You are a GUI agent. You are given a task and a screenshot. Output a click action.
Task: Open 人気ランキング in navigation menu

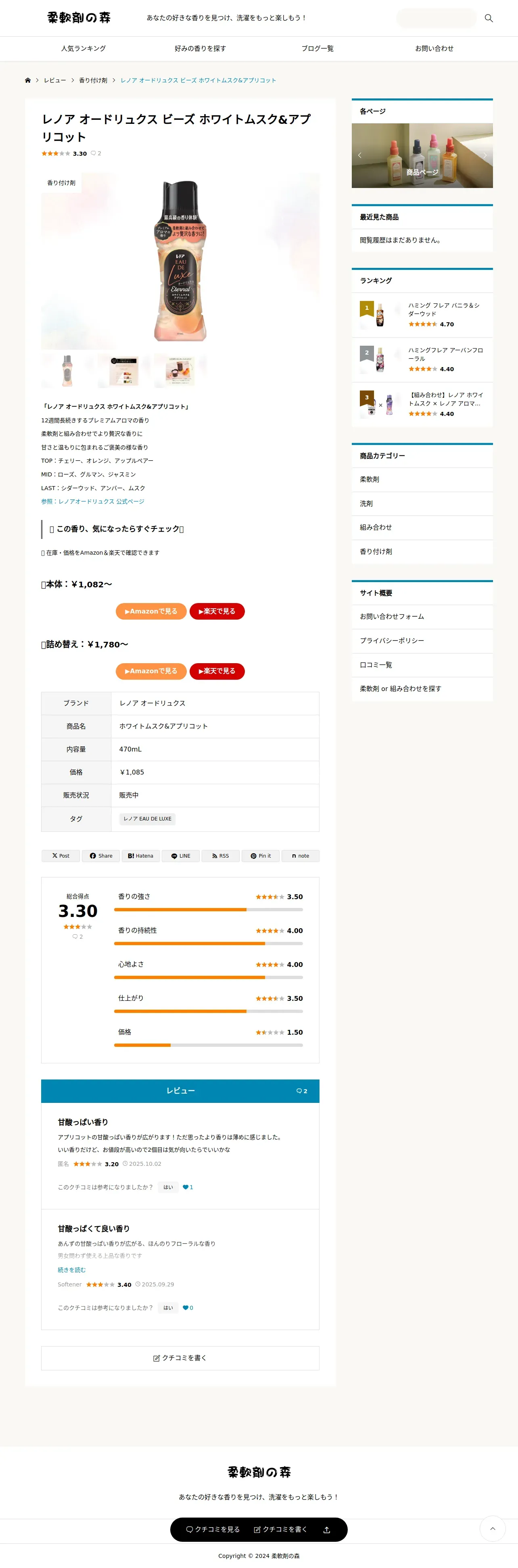[84, 49]
